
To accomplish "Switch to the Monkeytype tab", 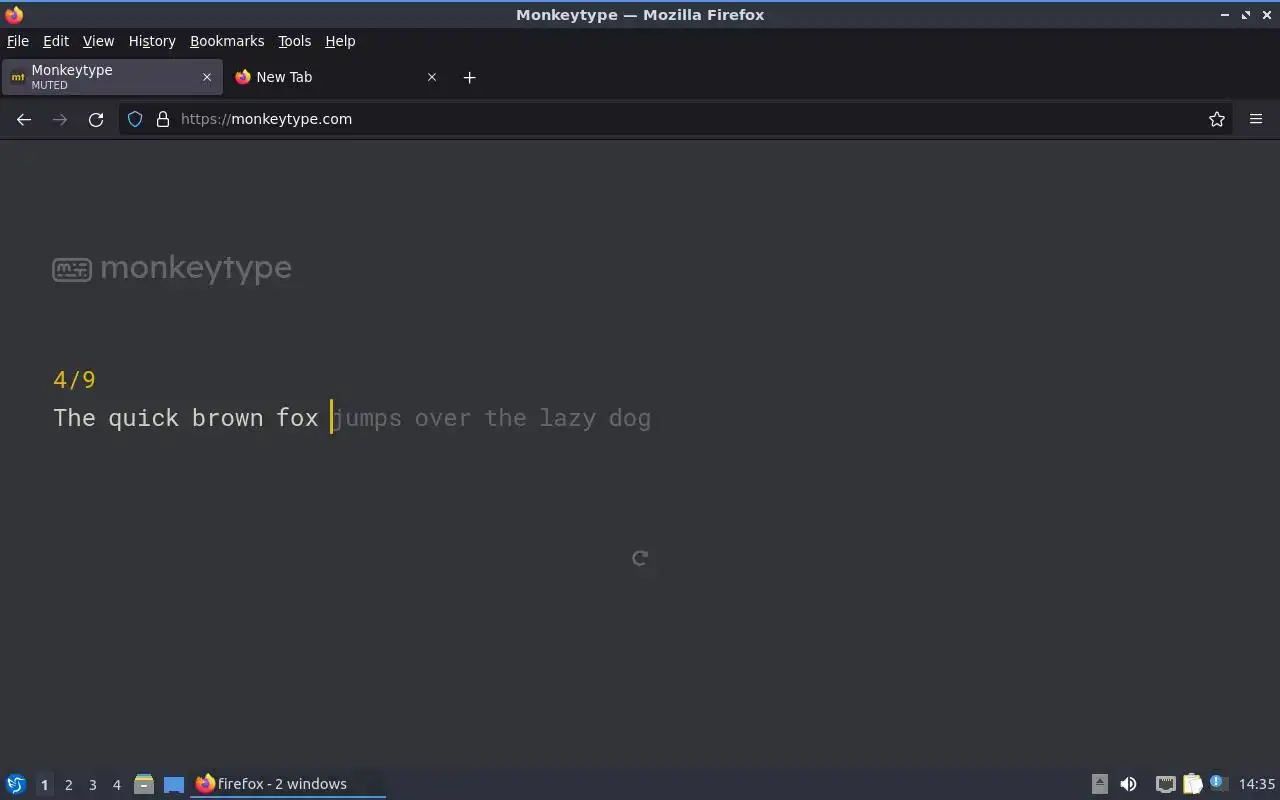I will 110,77.
